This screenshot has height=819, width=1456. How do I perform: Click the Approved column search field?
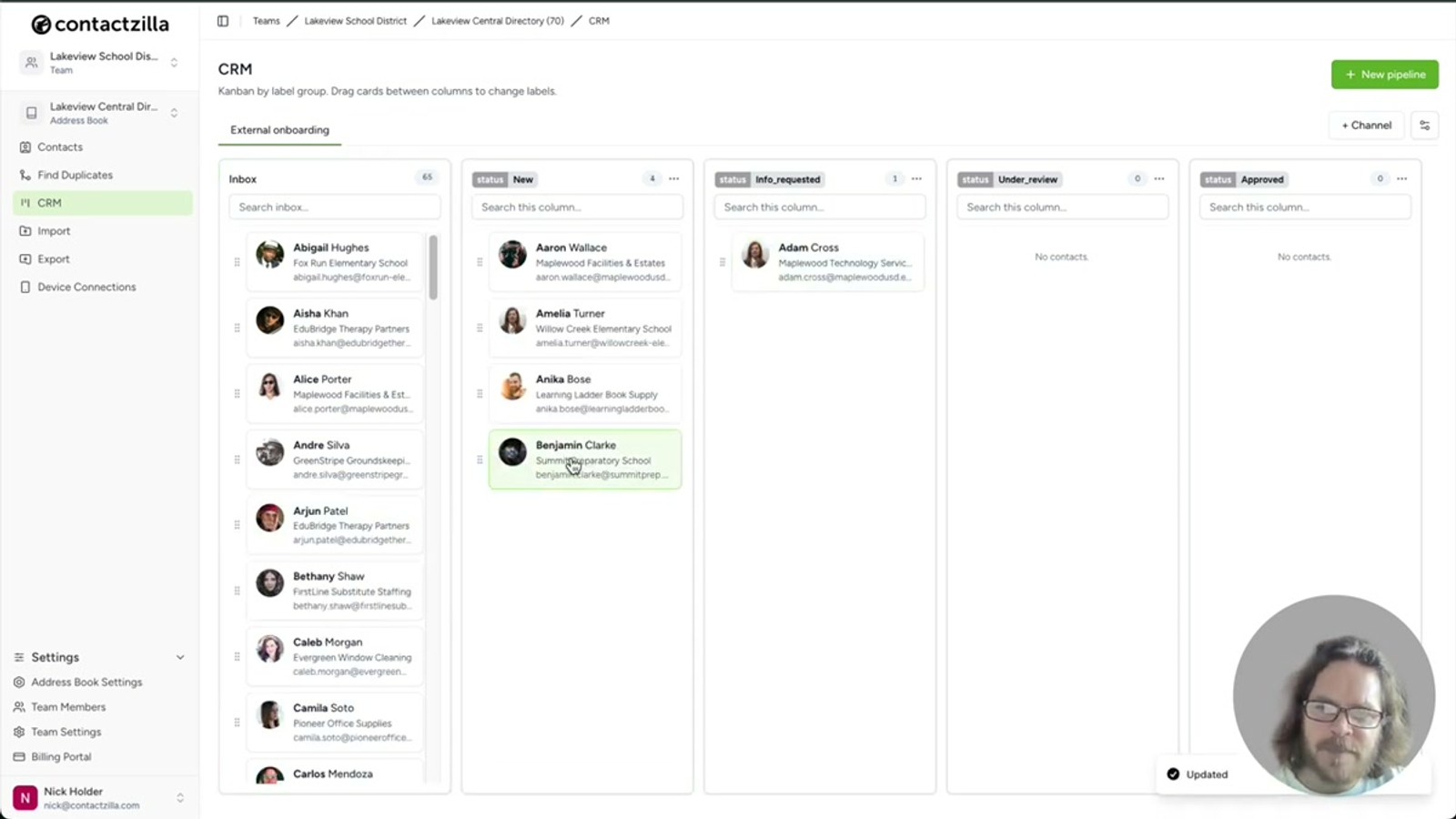point(1305,207)
